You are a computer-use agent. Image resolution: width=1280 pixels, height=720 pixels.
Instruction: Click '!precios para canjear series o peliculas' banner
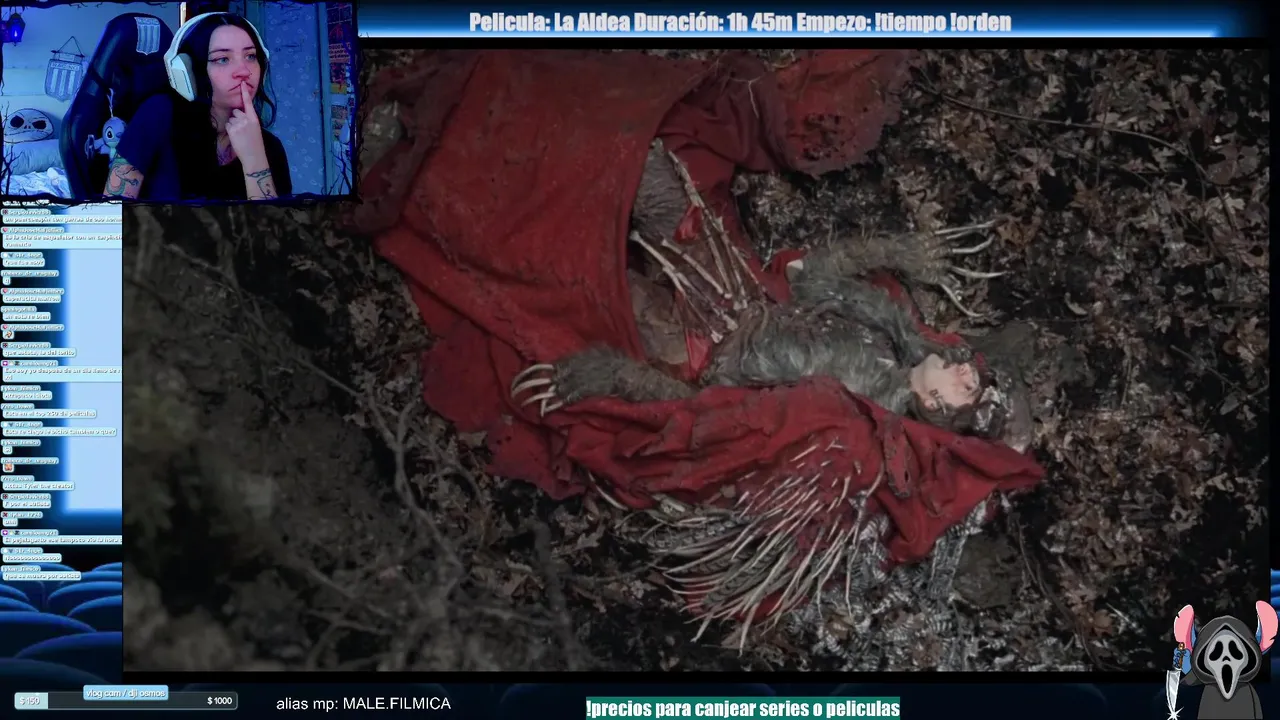pos(743,708)
